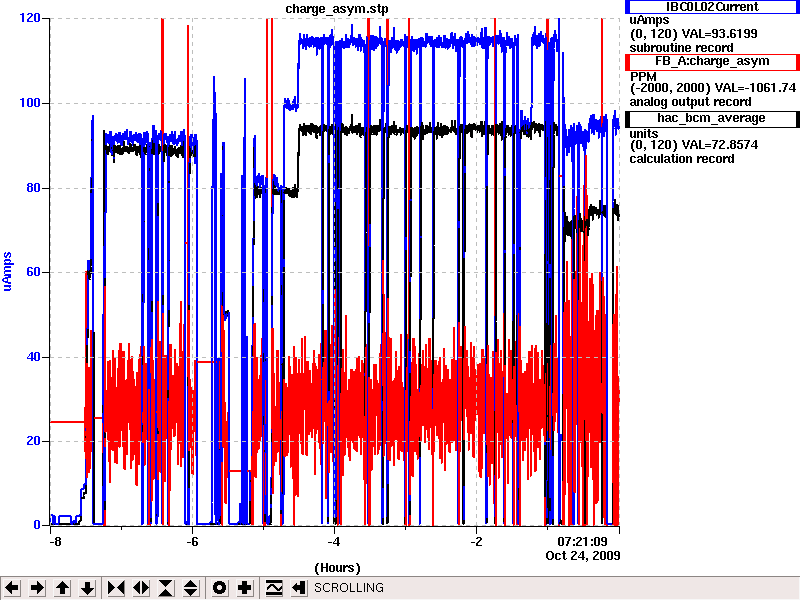This screenshot has height=600, width=800.
Task: Click the 40 y-axis tick label
Action: [x=33, y=357]
